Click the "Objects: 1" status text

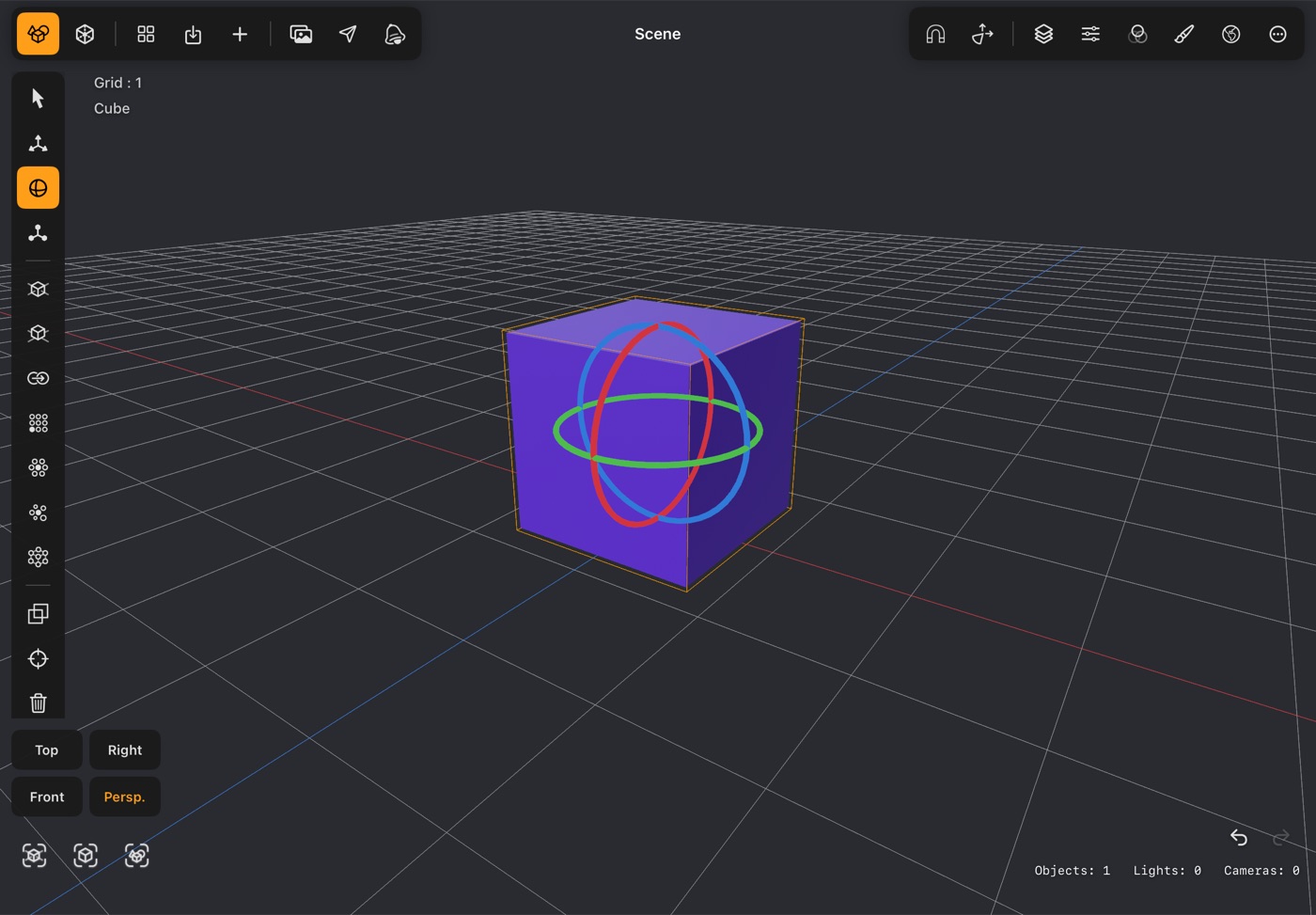[x=1072, y=871]
